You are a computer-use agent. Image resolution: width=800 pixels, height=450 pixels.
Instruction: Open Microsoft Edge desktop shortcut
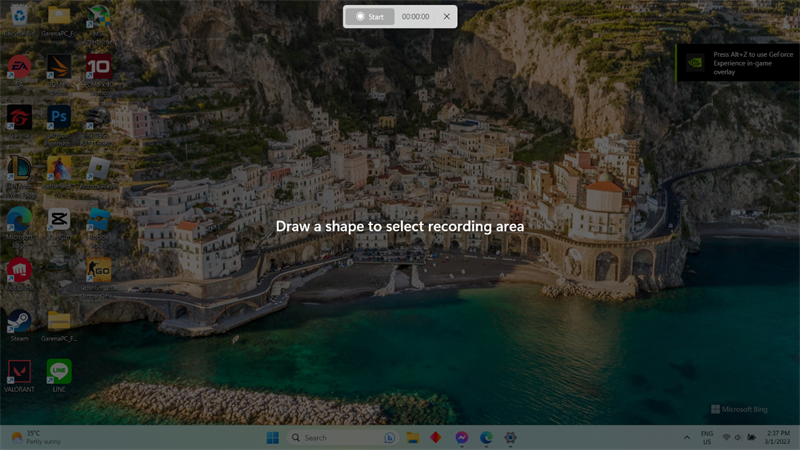coord(19,227)
